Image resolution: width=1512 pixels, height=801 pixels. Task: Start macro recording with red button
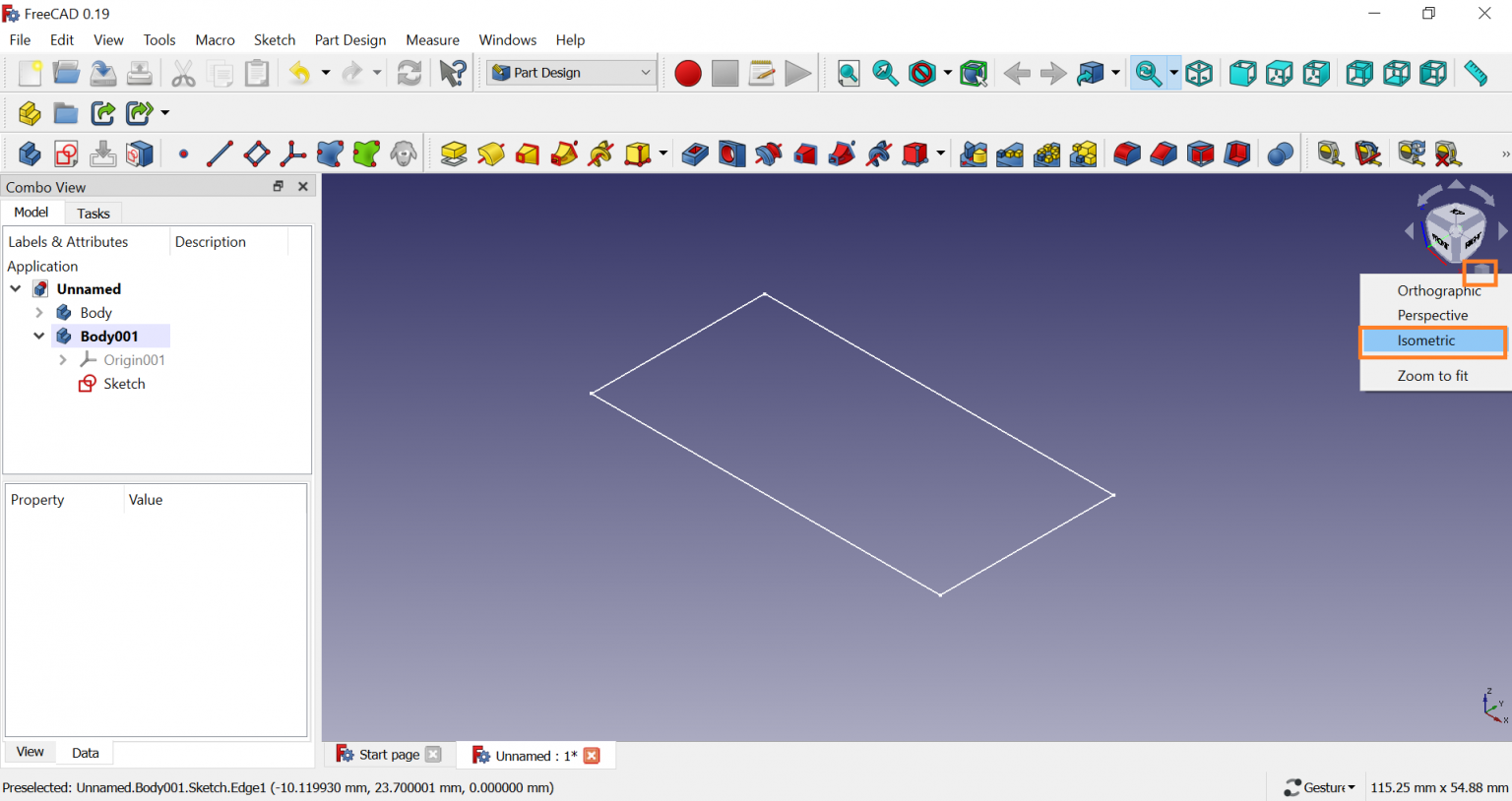(688, 74)
